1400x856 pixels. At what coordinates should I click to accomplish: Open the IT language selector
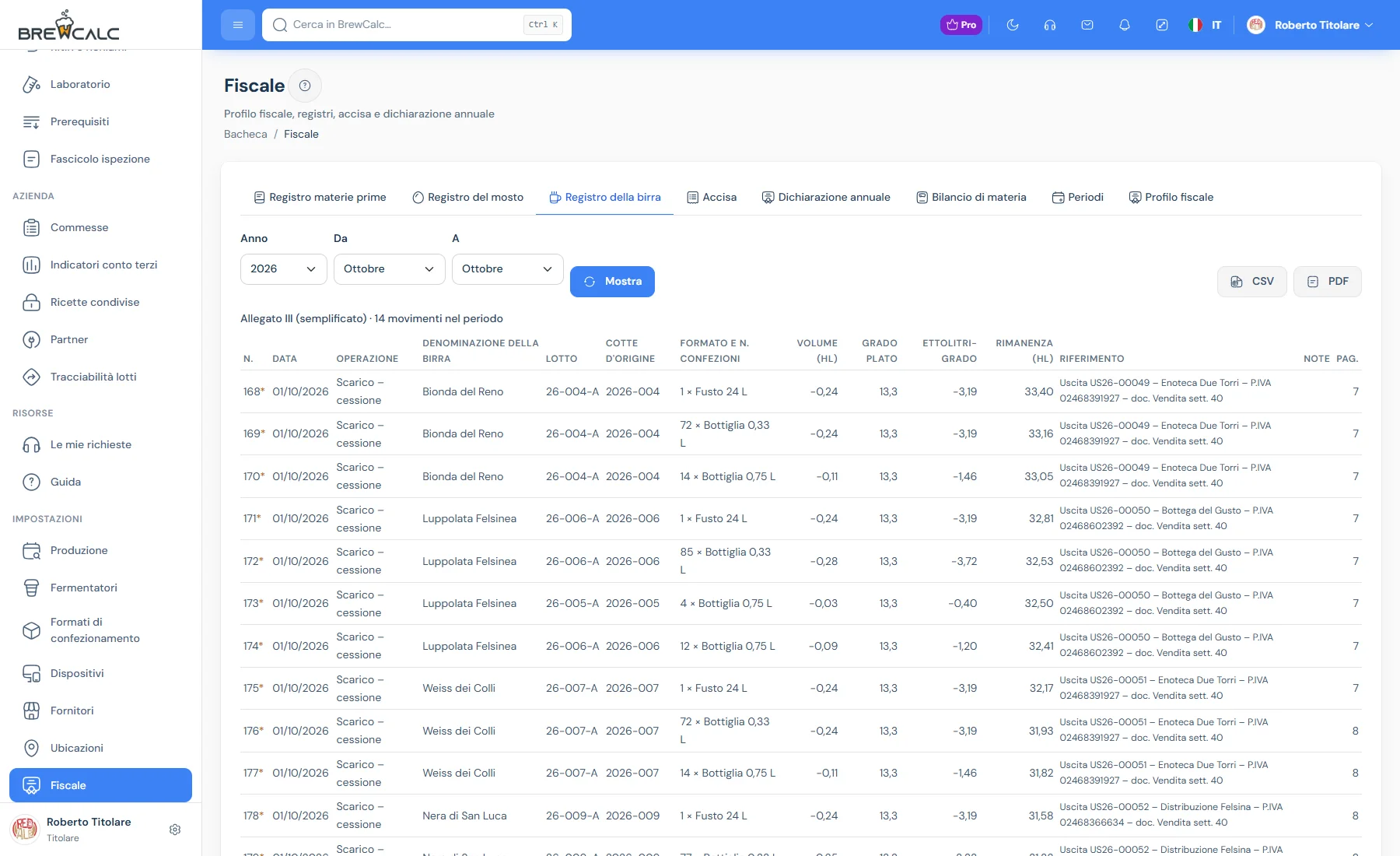click(x=1205, y=25)
